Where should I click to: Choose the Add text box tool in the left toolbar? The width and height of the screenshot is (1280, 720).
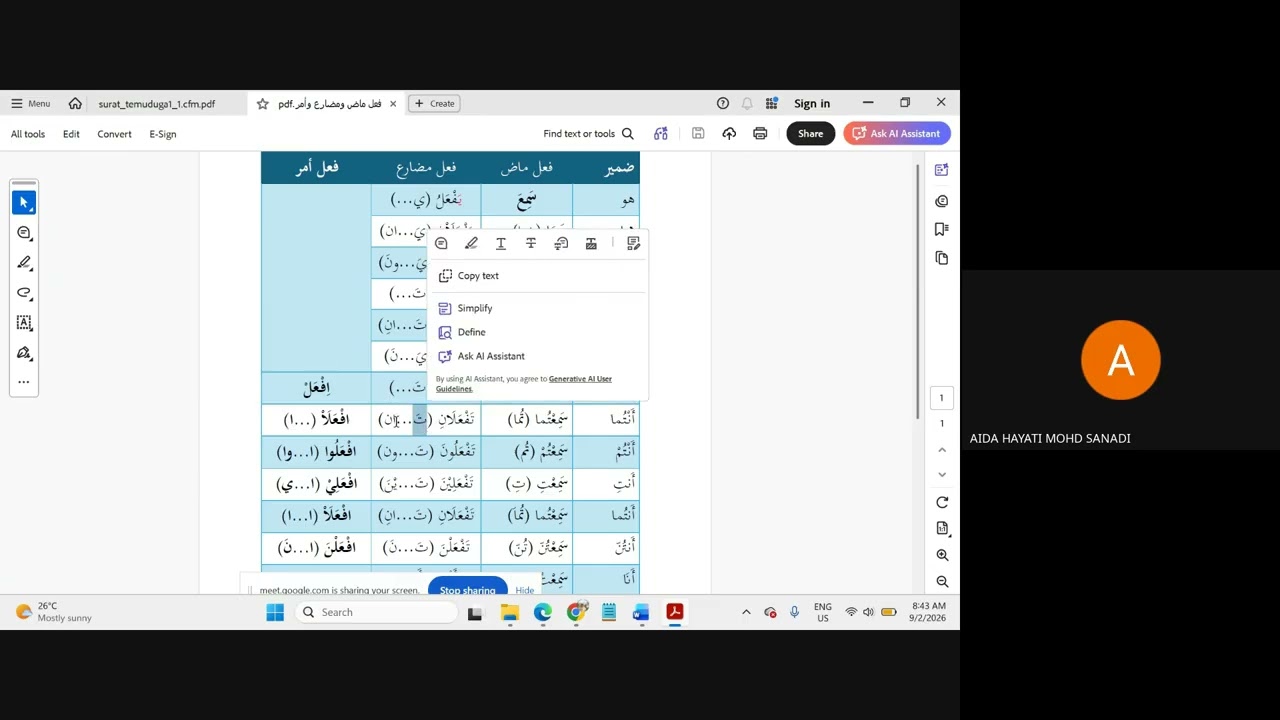pos(24,323)
